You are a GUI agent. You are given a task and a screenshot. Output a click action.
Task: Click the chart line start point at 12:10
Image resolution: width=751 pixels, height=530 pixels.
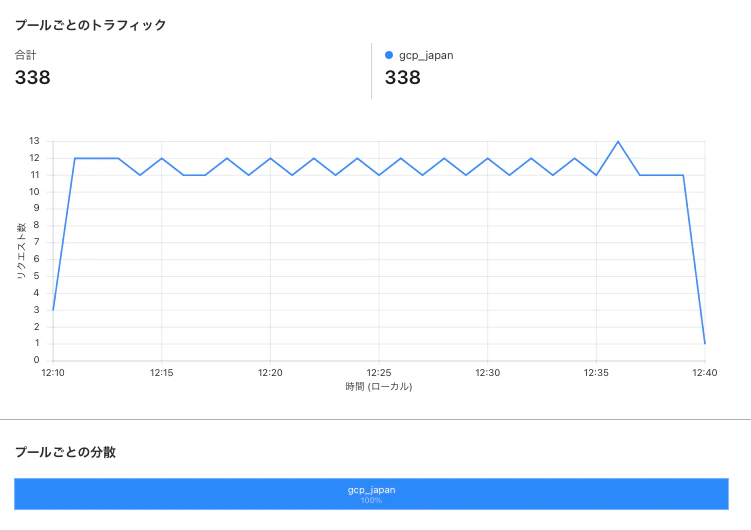point(53,310)
